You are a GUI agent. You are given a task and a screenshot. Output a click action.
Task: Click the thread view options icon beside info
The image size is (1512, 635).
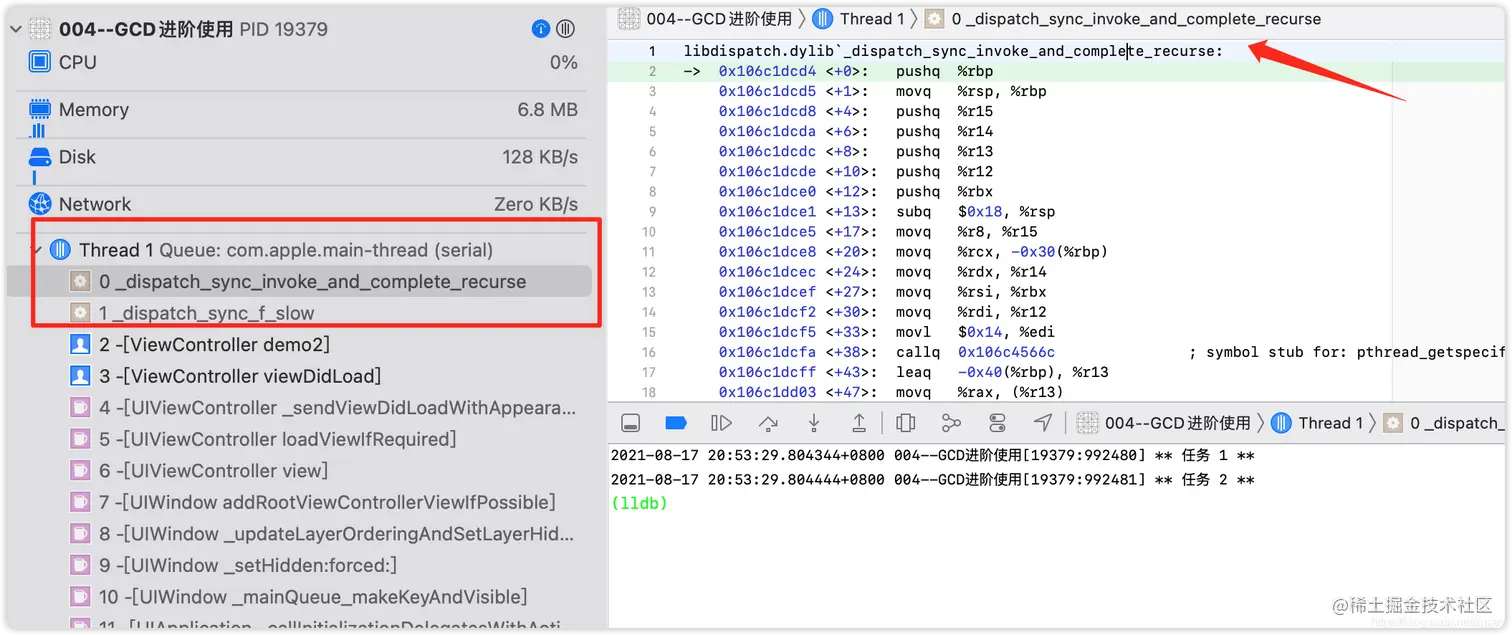click(x=566, y=29)
